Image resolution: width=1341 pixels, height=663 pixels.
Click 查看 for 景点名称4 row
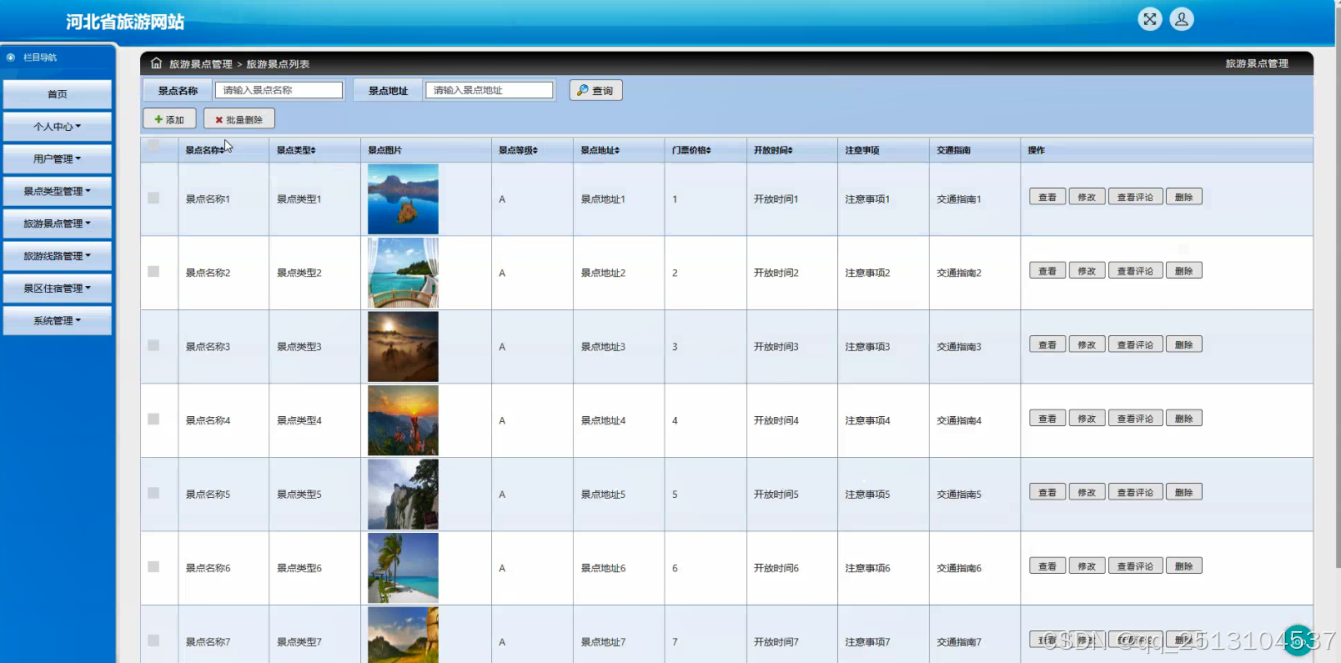(1047, 419)
